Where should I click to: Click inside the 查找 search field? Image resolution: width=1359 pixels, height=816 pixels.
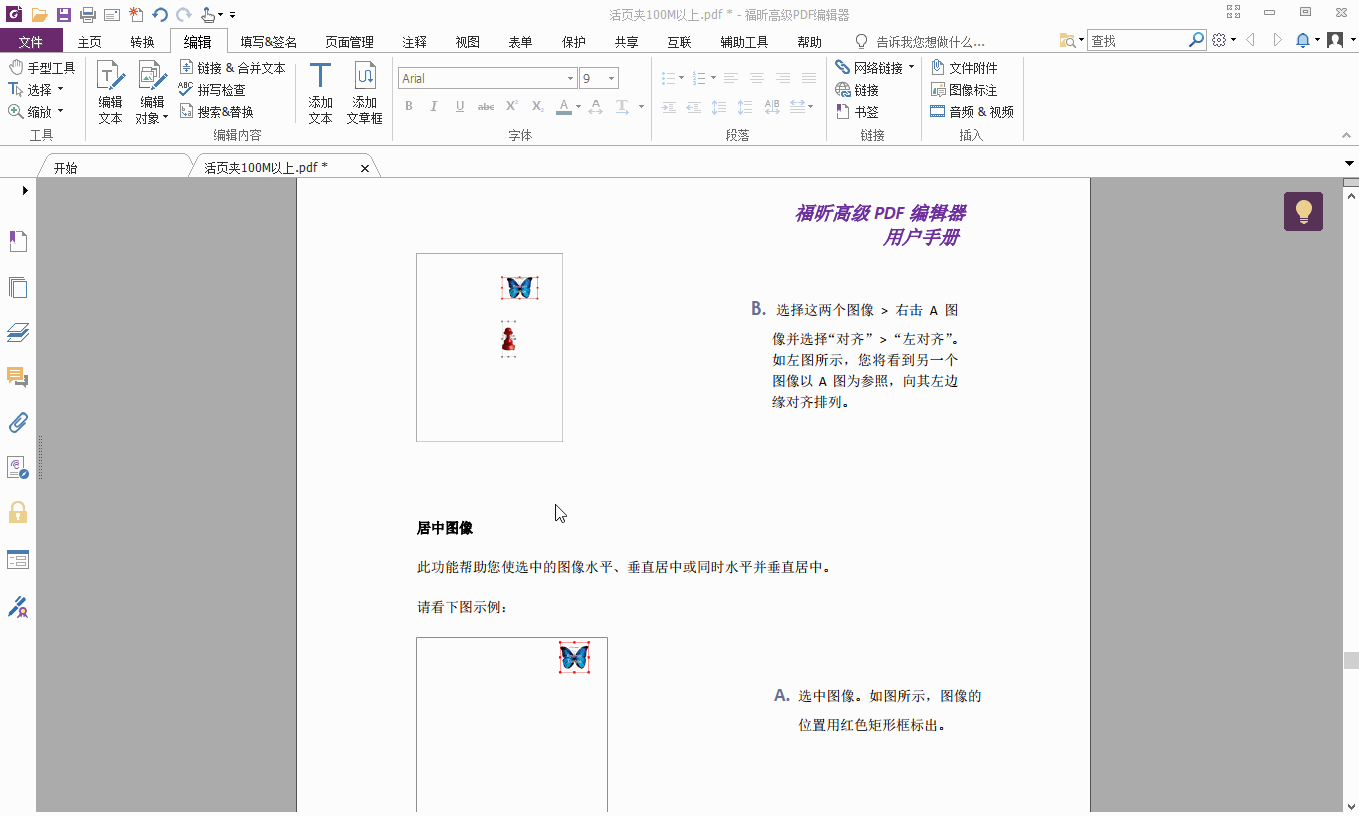pyautogui.click(x=1140, y=40)
